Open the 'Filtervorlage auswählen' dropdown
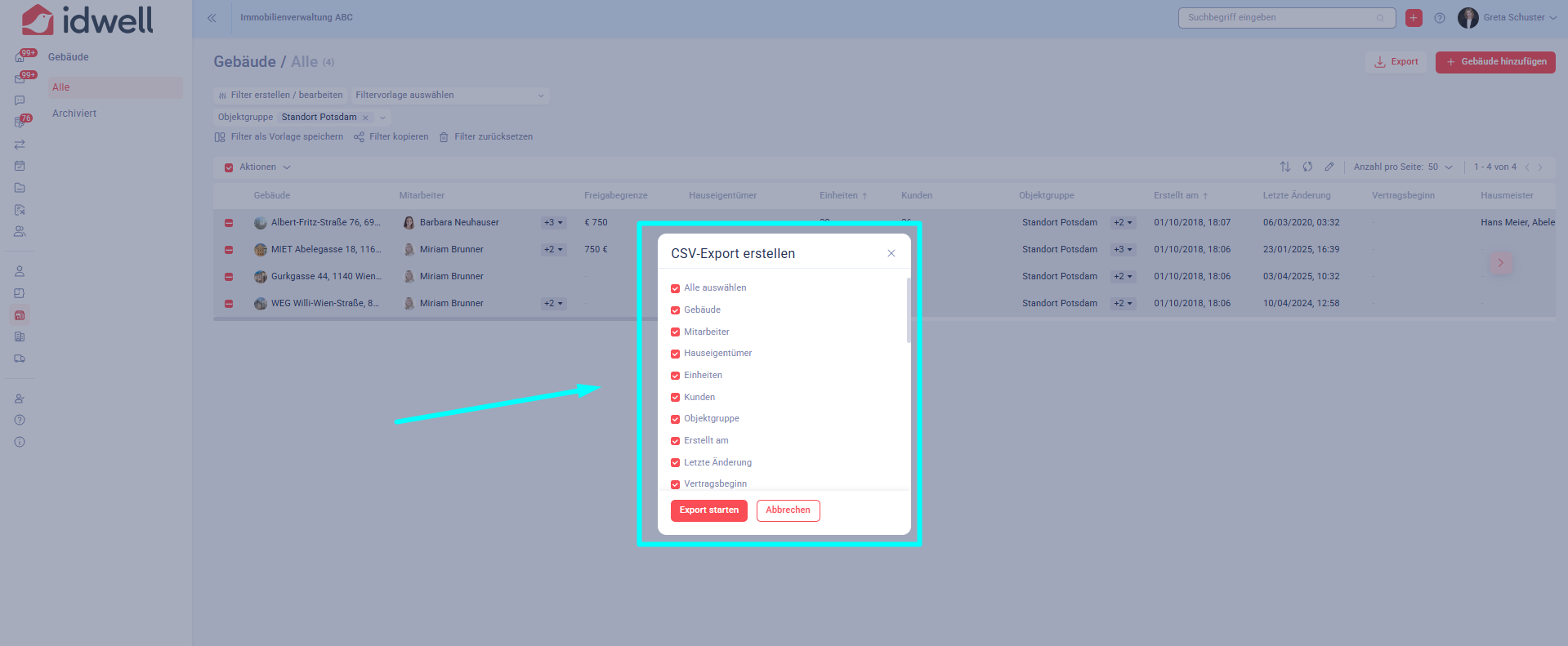 click(449, 96)
